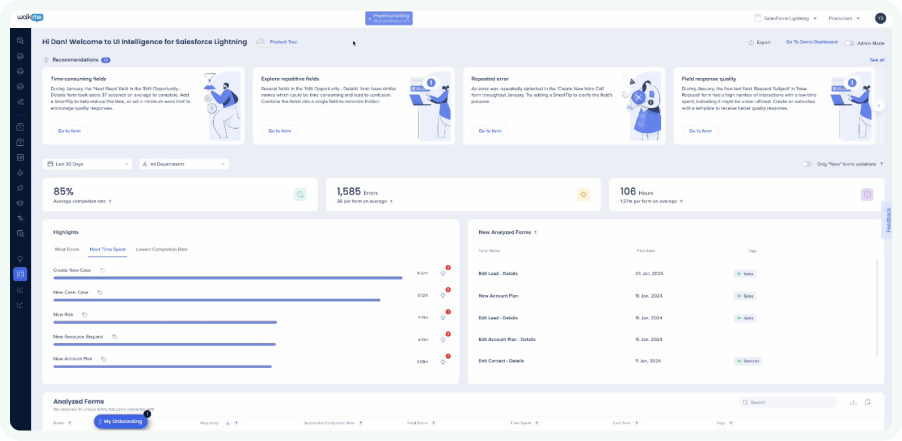Image resolution: width=902 pixels, height=441 pixels.
Task: Open insights lightbulb for New Case: Case
Action: (443, 296)
